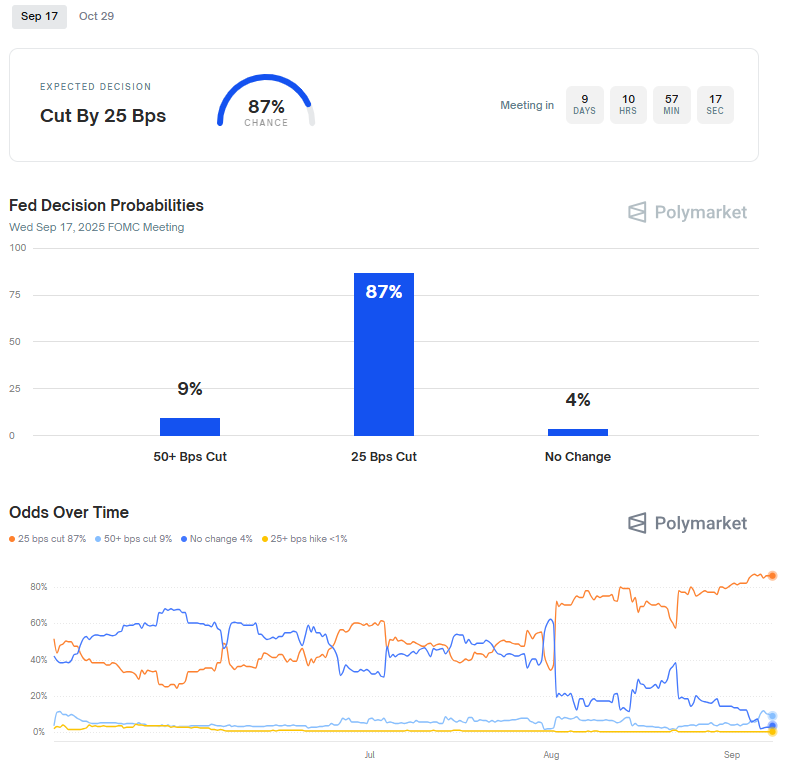Select the Sep 17 meeting tab
Viewport: 796px width, 770px height.
pos(39,16)
